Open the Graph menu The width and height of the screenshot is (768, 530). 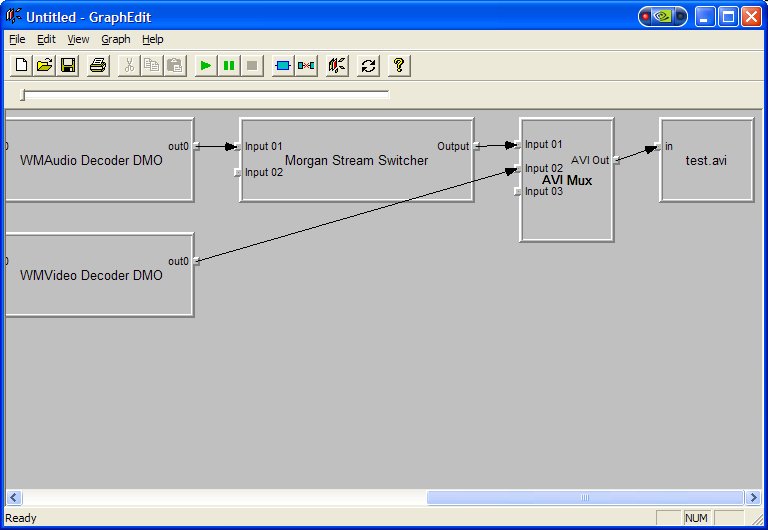tap(116, 39)
